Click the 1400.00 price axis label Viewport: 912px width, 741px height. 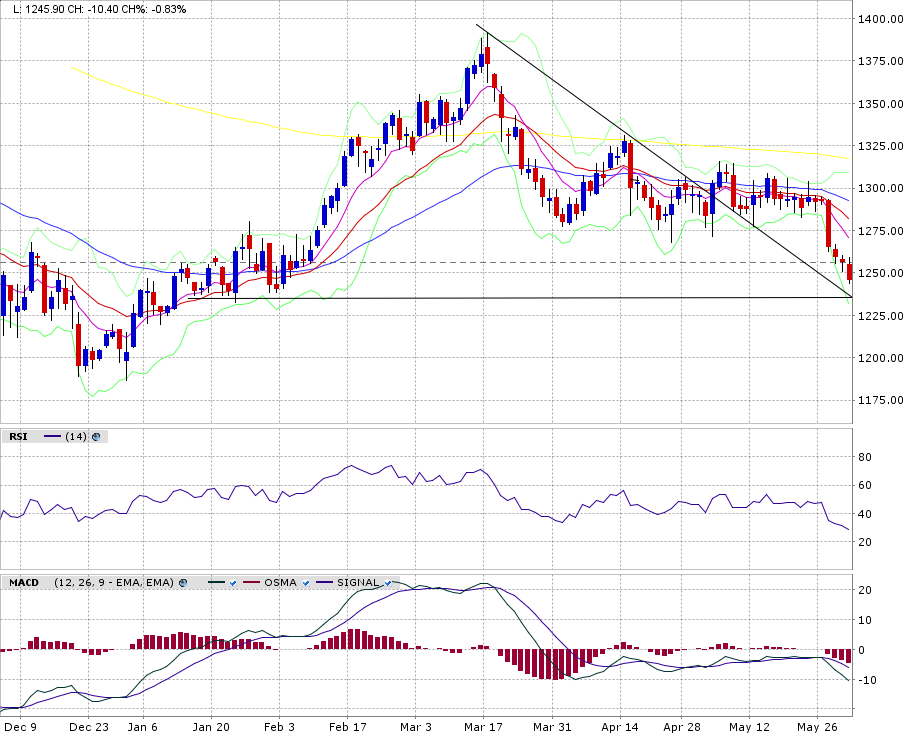coord(881,19)
